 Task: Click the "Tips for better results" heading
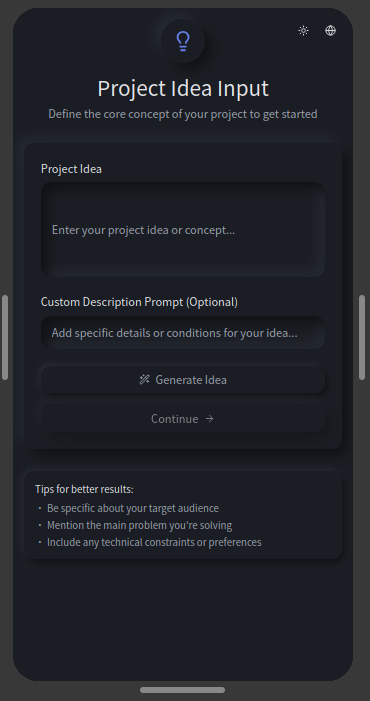tap(84, 489)
